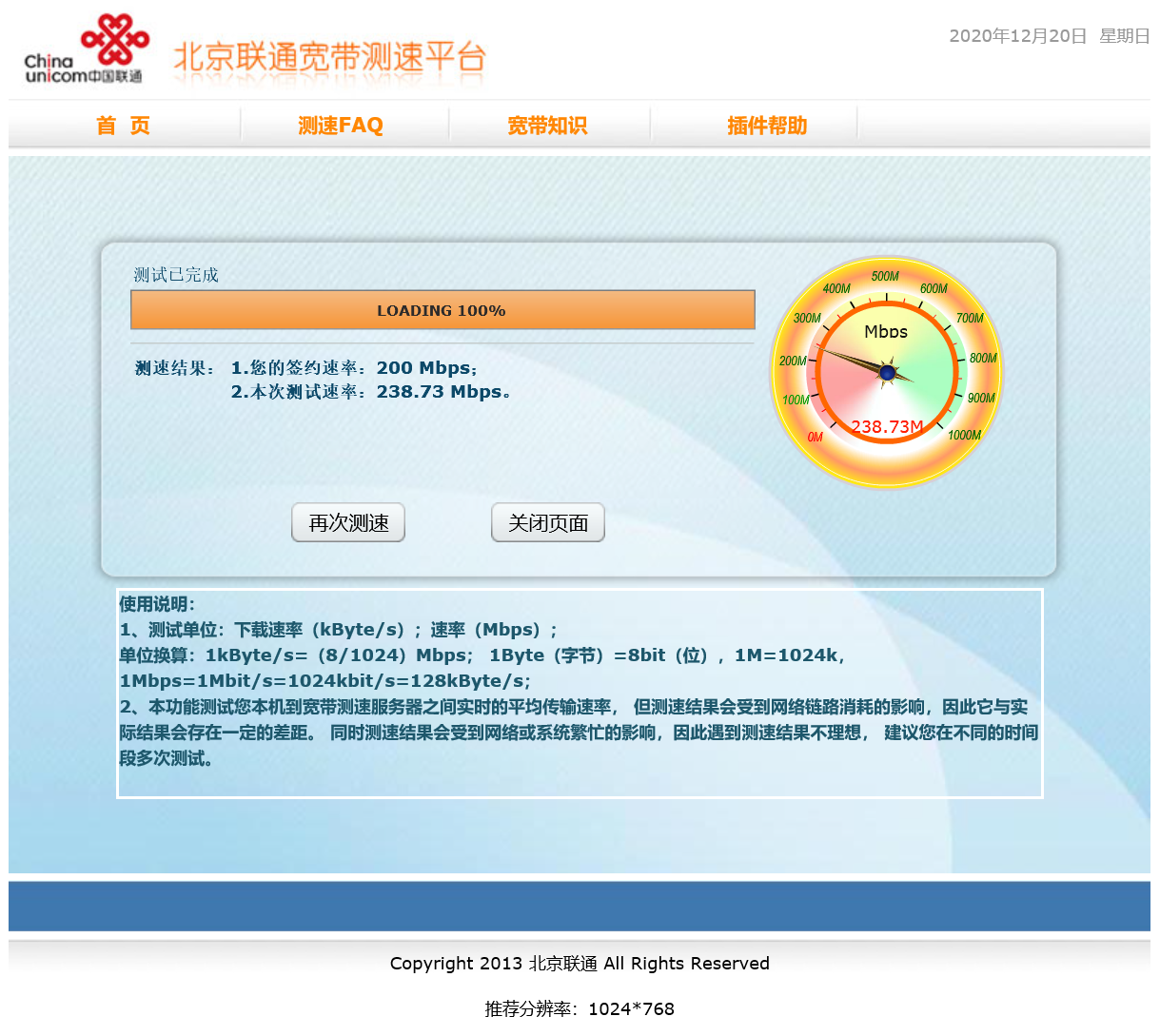This screenshot has width=1160, height=1036.
Task: Go to 宽带知识 navigation item
Action: pos(547,126)
